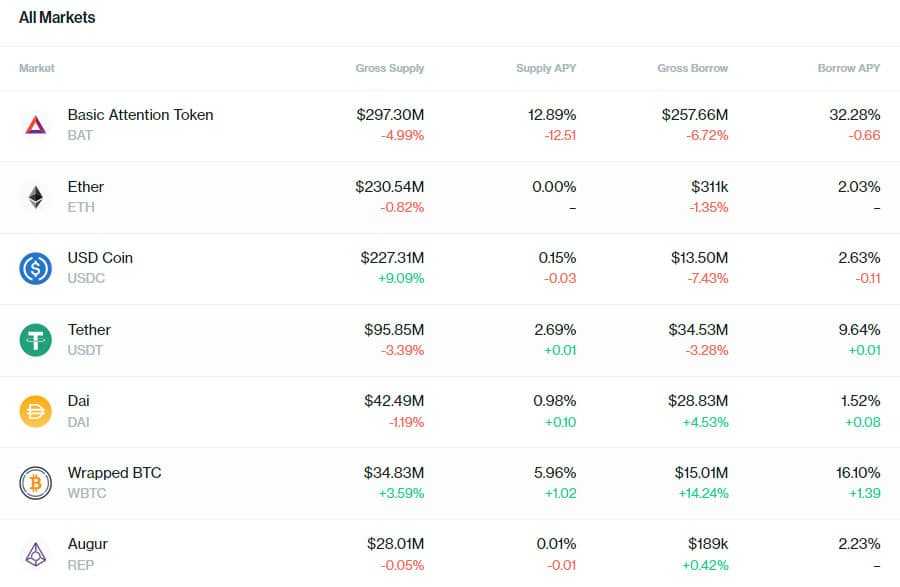This screenshot has width=900, height=587.
Task: Click the USD Coin dollar icon
Action: coord(35,267)
